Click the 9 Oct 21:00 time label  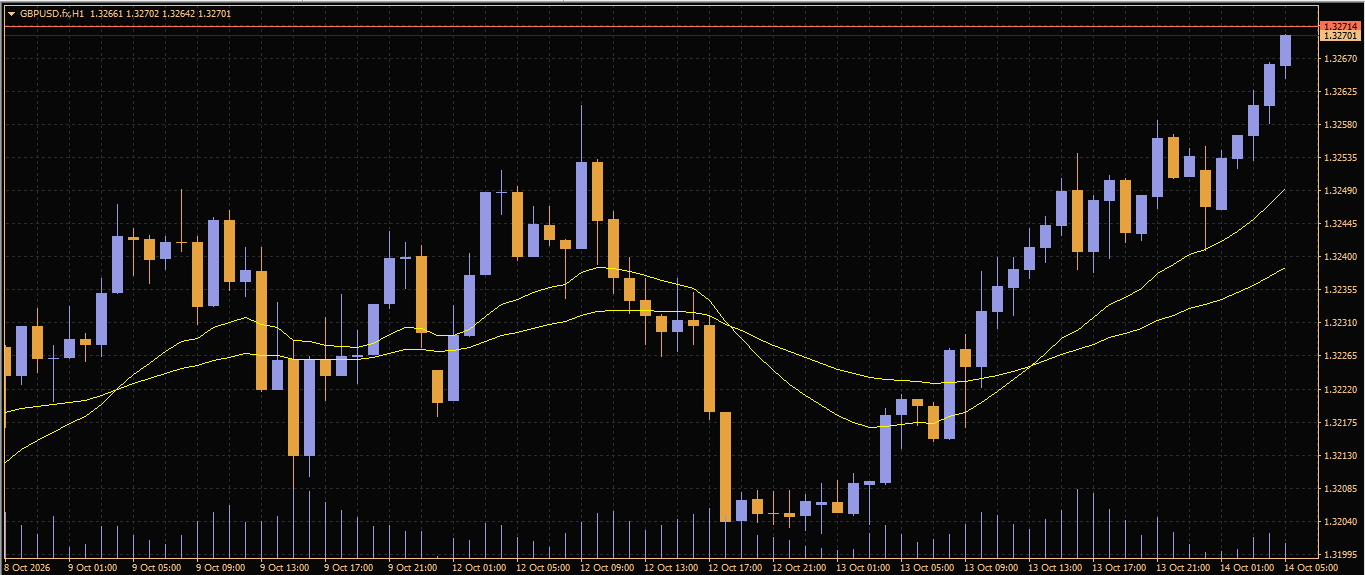pos(412,568)
